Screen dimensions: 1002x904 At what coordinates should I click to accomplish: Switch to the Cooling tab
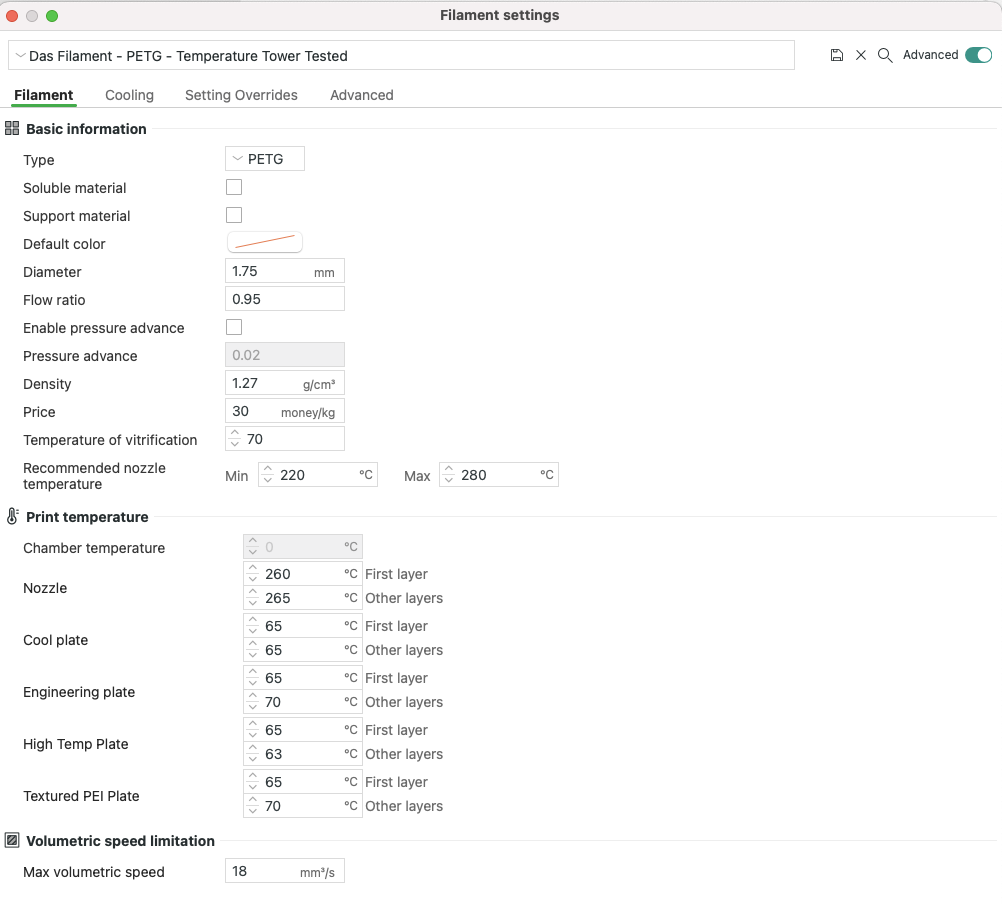pyautogui.click(x=129, y=95)
